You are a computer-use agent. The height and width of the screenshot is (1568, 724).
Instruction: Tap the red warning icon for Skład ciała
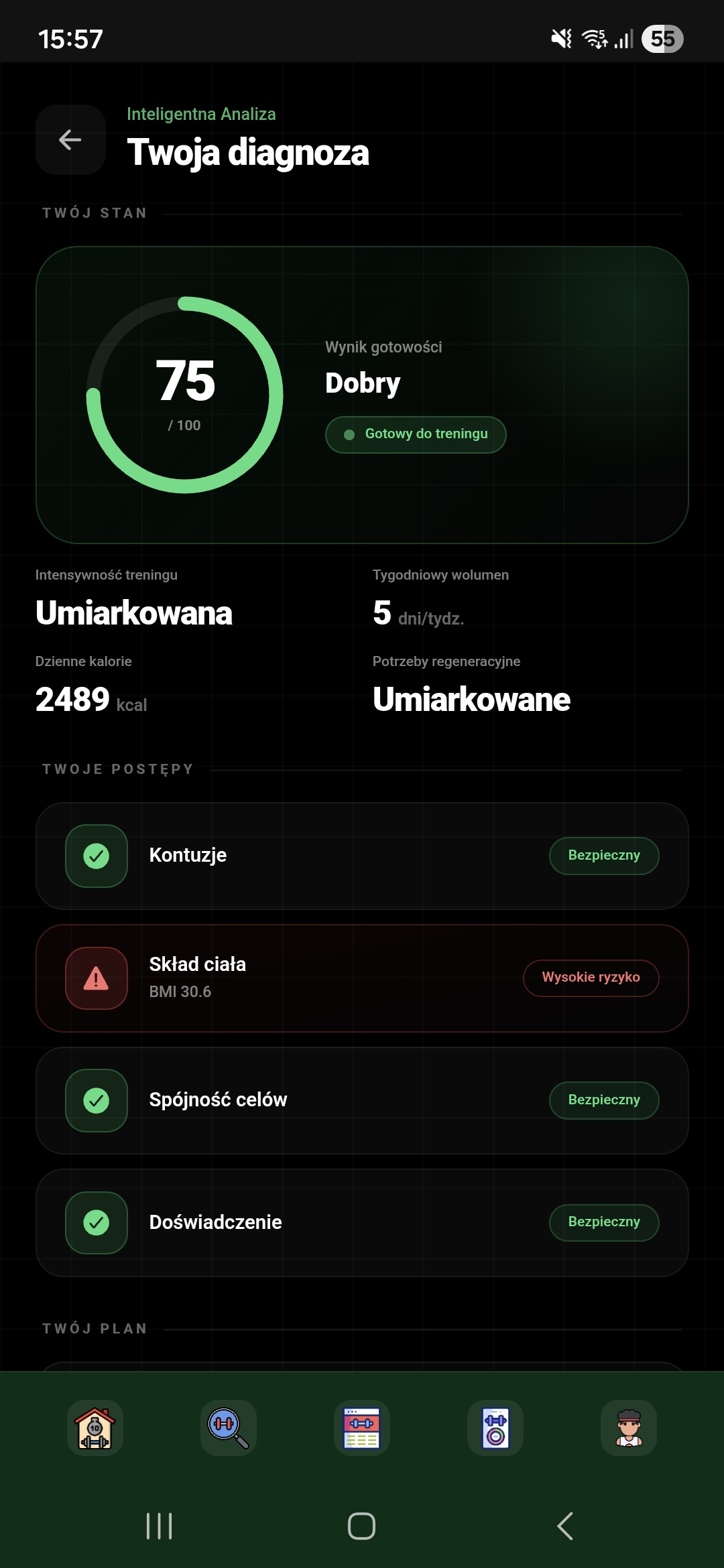coord(97,978)
